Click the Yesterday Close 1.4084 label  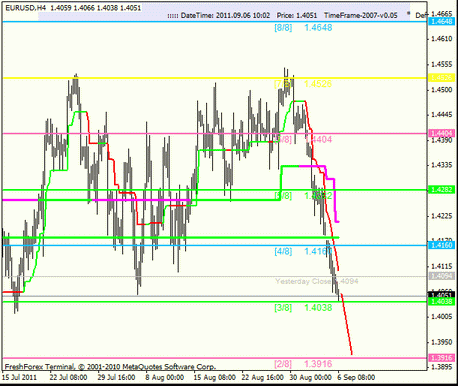click(x=317, y=281)
